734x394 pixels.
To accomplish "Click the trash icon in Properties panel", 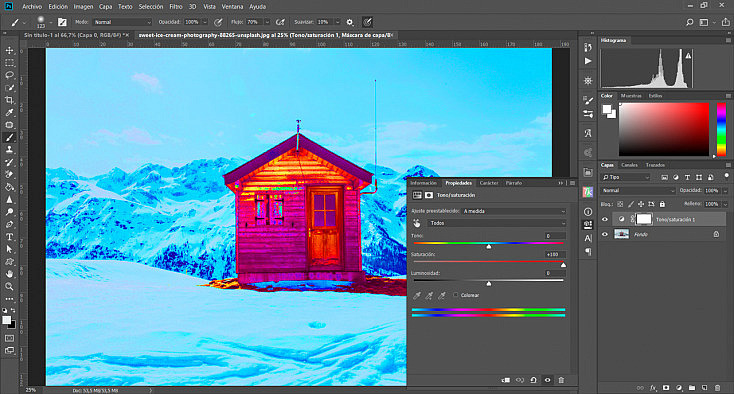I will click(x=561, y=380).
